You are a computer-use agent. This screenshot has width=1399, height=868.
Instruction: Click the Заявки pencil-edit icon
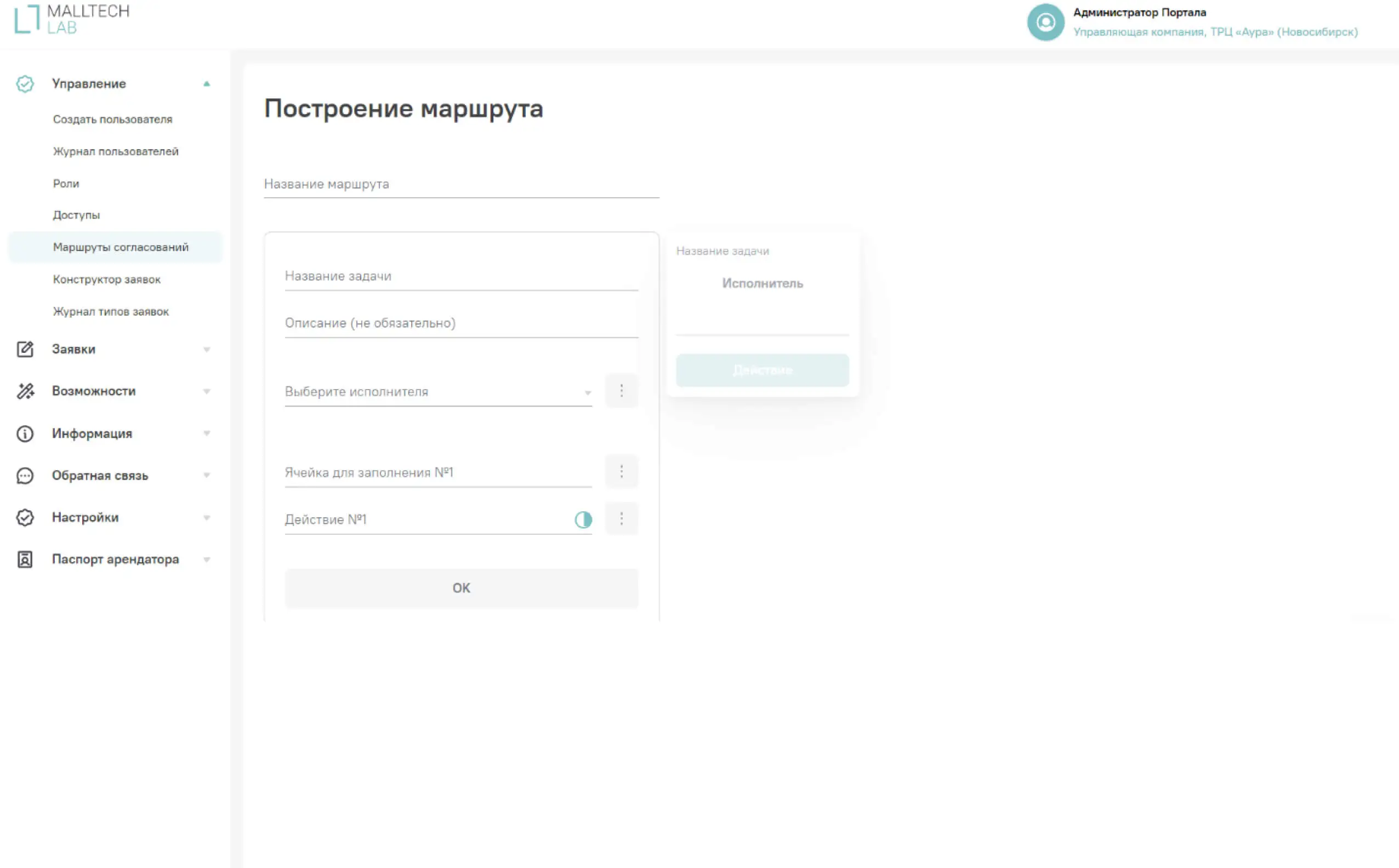tap(25, 349)
